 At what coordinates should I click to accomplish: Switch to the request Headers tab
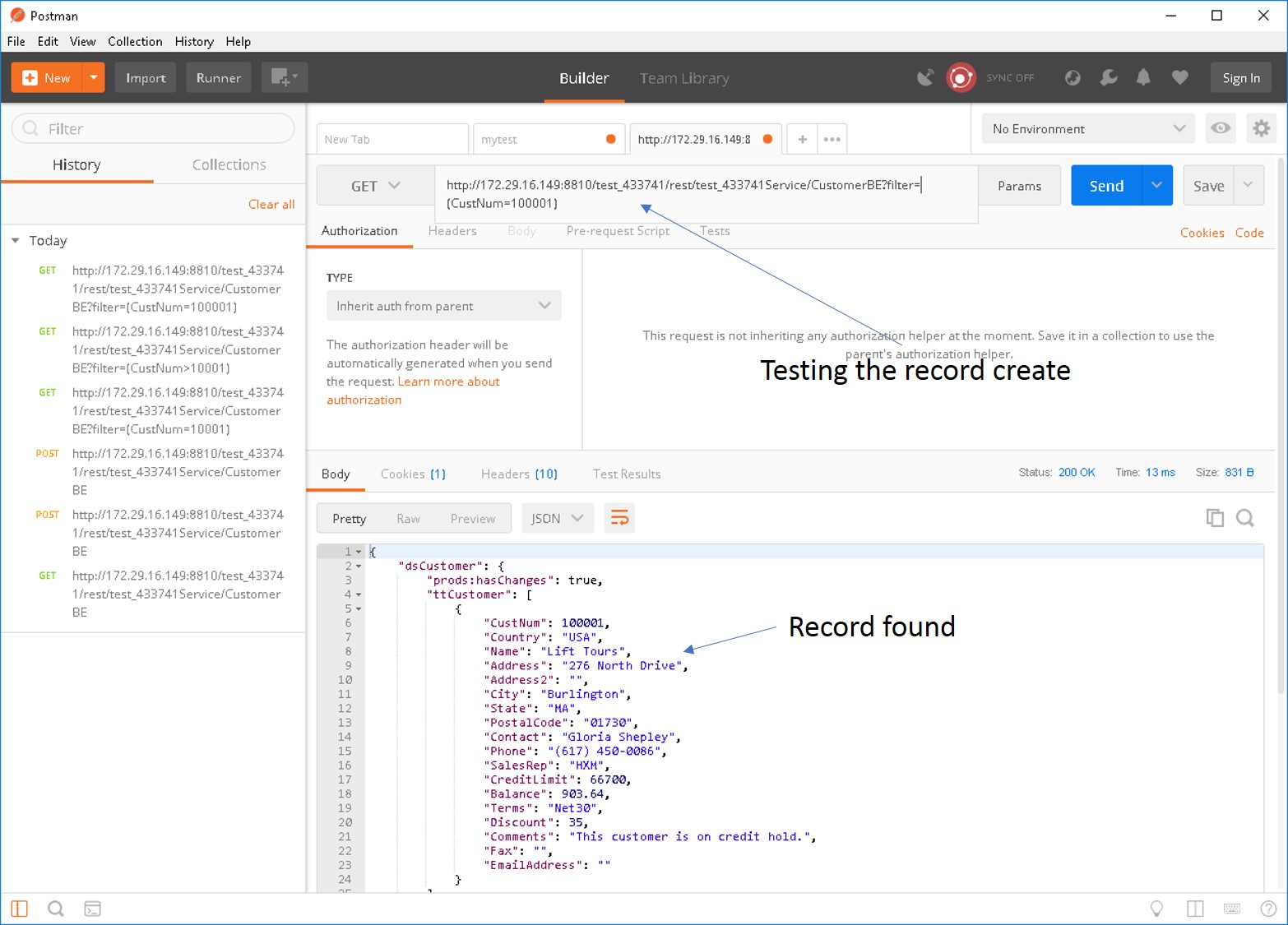(452, 231)
